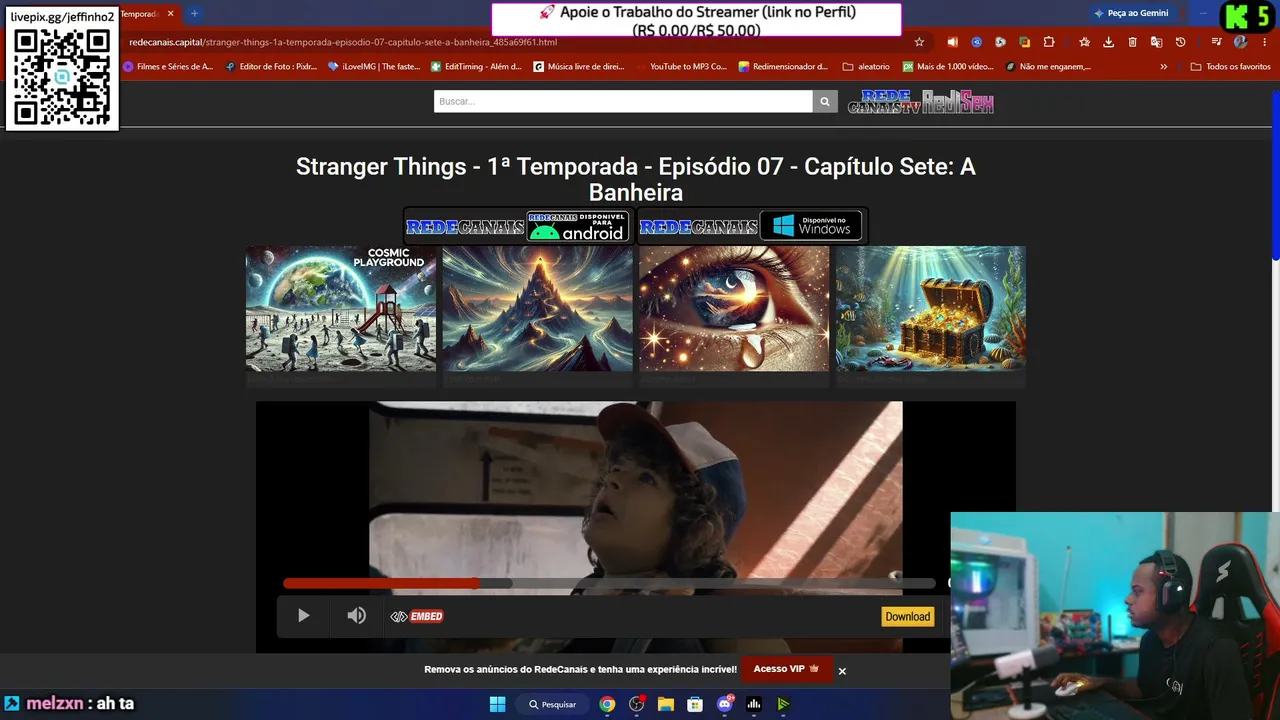Image resolution: width=1280 pixels, height=720 pixels.
Task: Open the Extensions puzzle-piece menu
Action: 1049,42
